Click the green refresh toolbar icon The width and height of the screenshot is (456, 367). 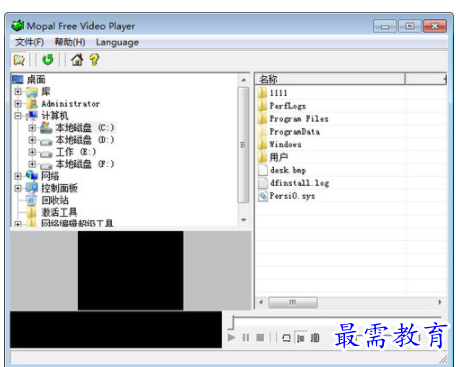(48, 60)
